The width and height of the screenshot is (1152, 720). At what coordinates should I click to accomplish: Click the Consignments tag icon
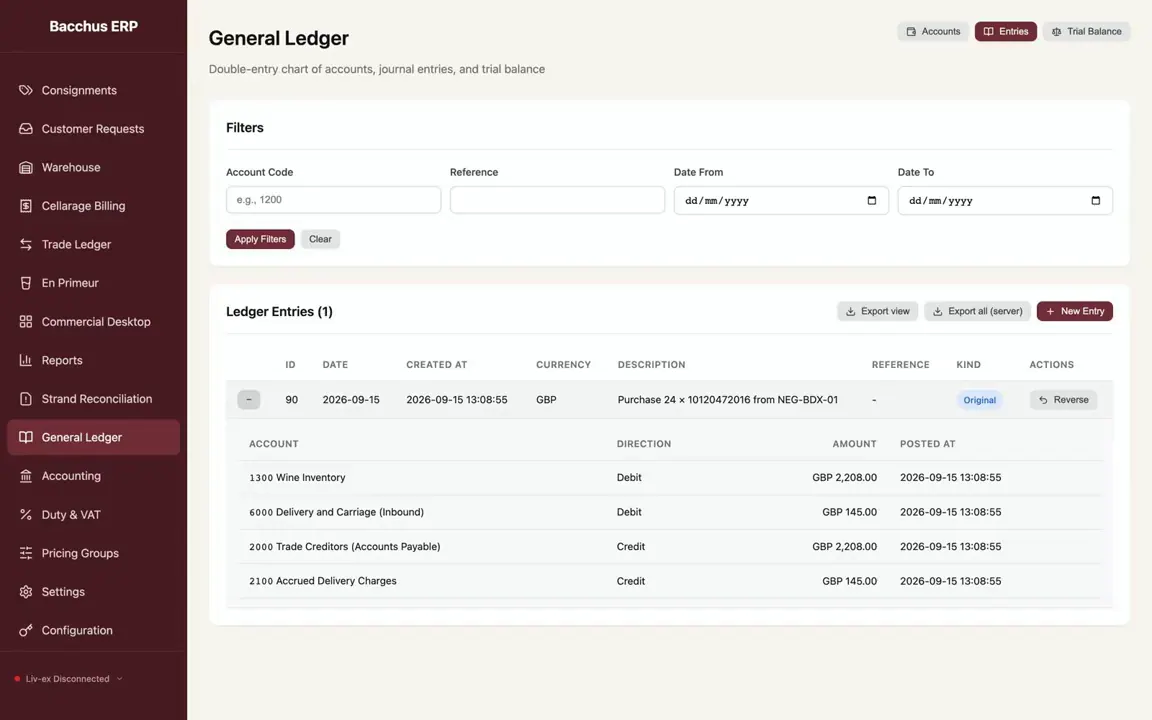click(26, 90)
